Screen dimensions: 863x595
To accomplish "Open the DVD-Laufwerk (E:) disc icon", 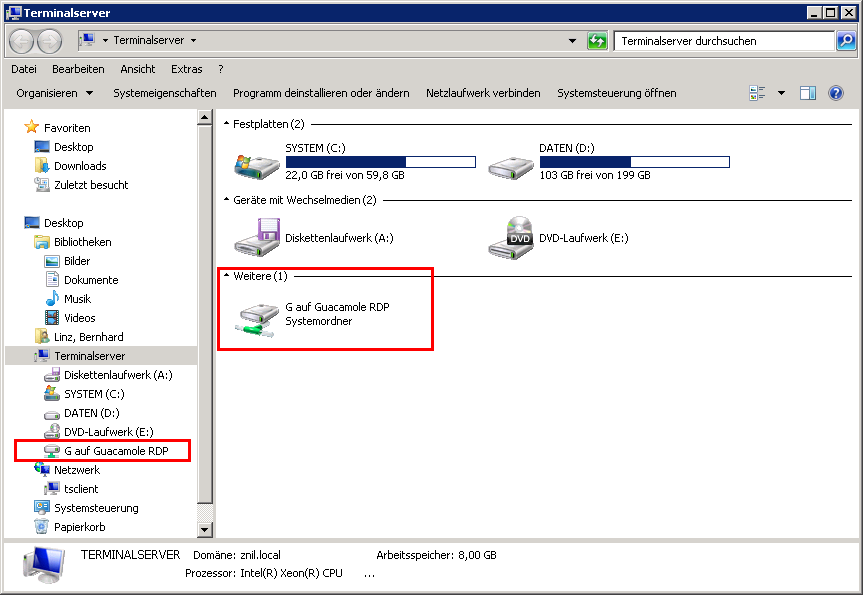I will 511,238.
